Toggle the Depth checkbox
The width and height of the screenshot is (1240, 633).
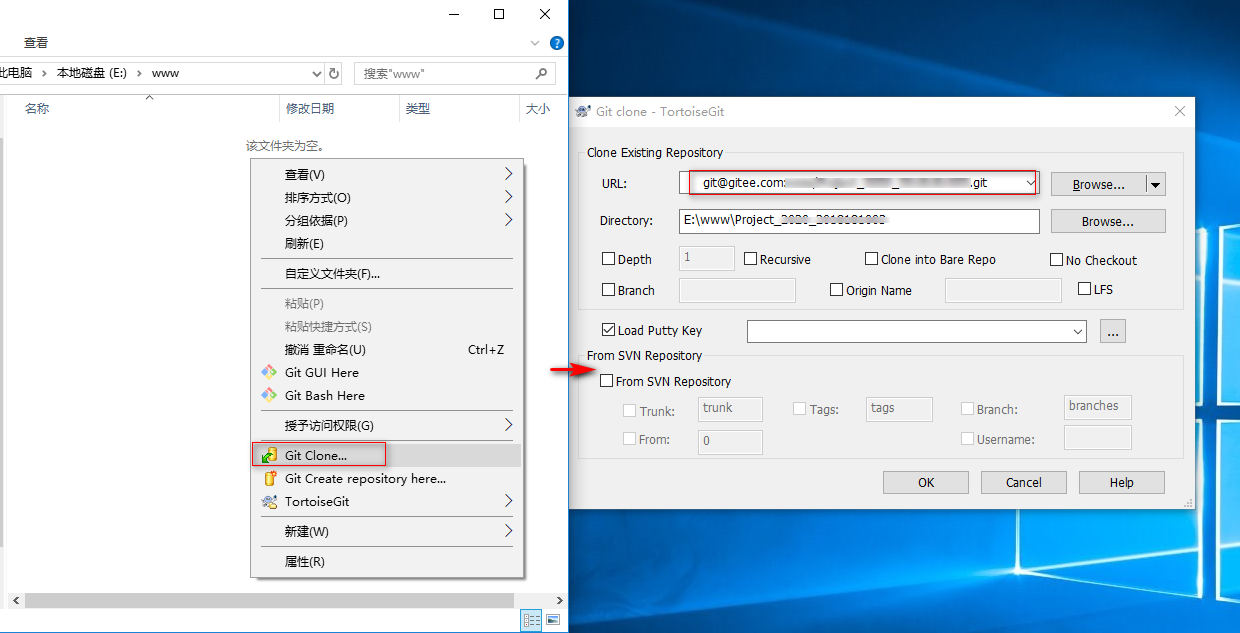point(608,259)
